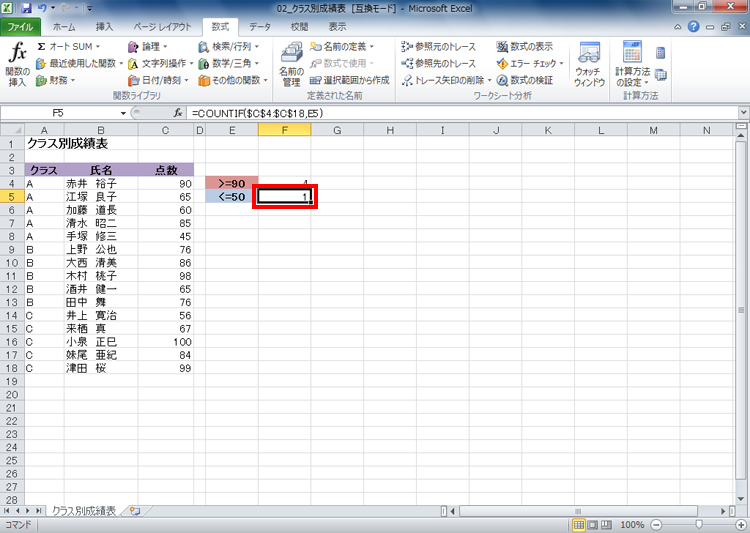Image resolution: width=750 pixels, height=533 pixels.
Task: Select row 5 header
Action: pos(12,197)
